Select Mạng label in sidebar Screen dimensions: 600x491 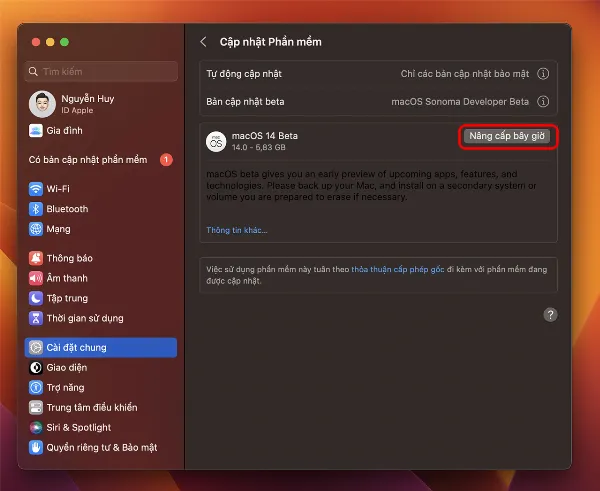coord(59,229)
